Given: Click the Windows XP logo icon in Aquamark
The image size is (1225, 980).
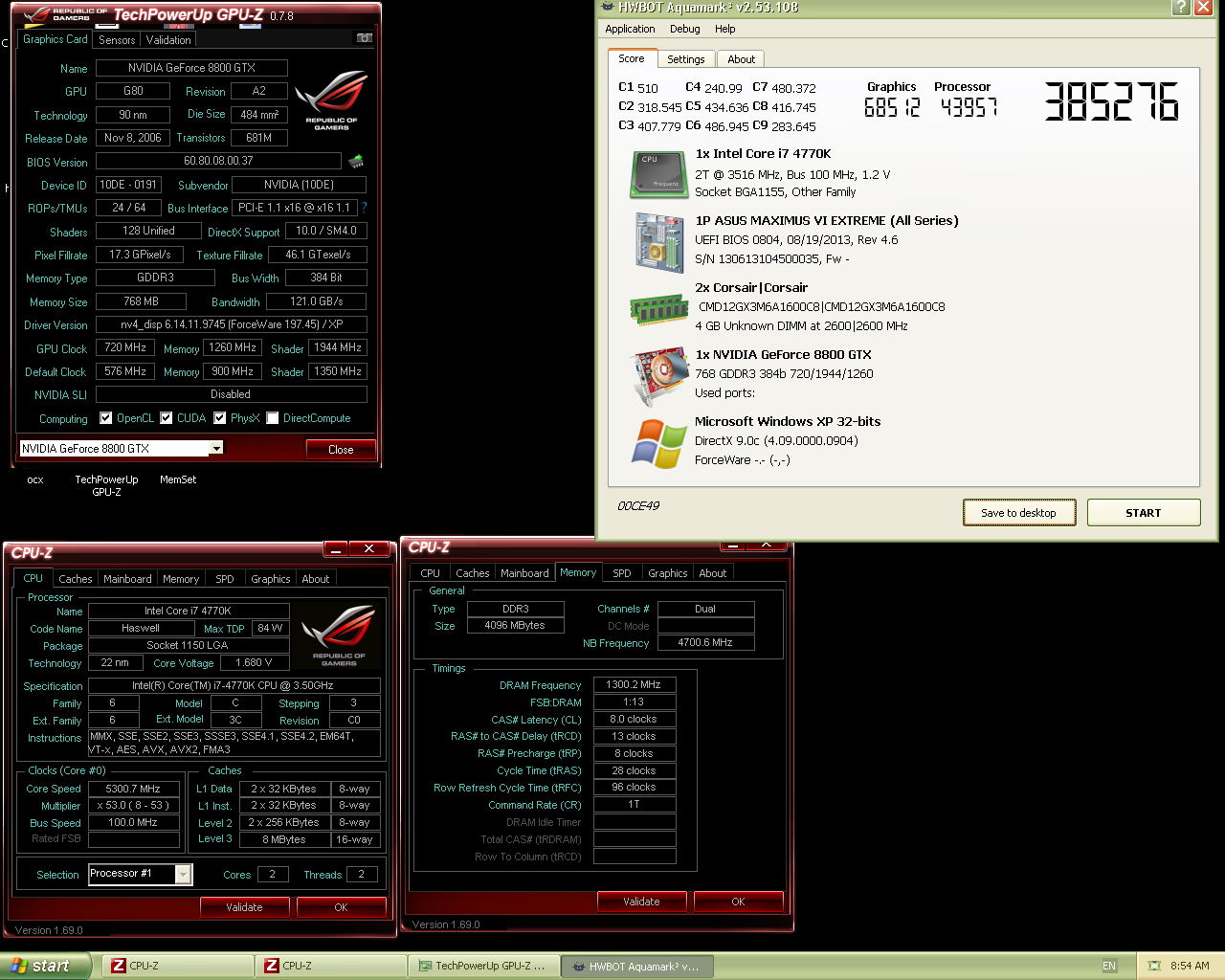Looking at the screenshot, I should [658, 444].
